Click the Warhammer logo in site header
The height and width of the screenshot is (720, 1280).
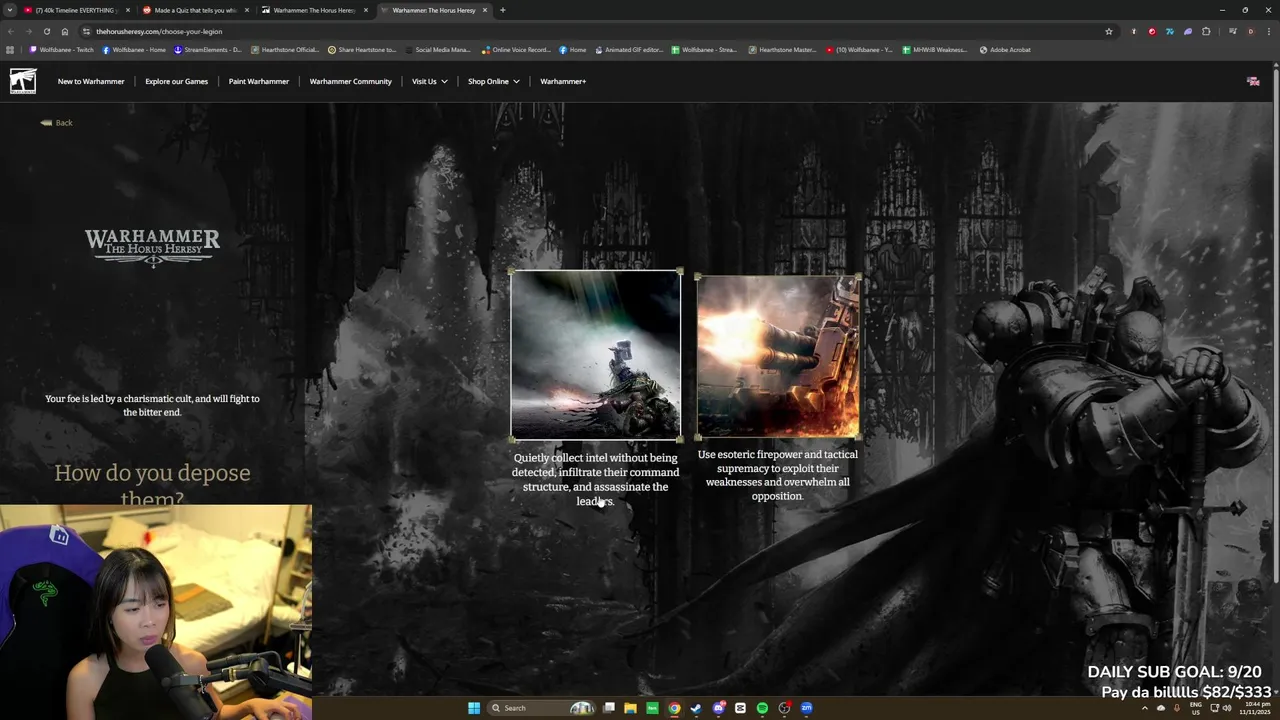[x=23, y=81]
